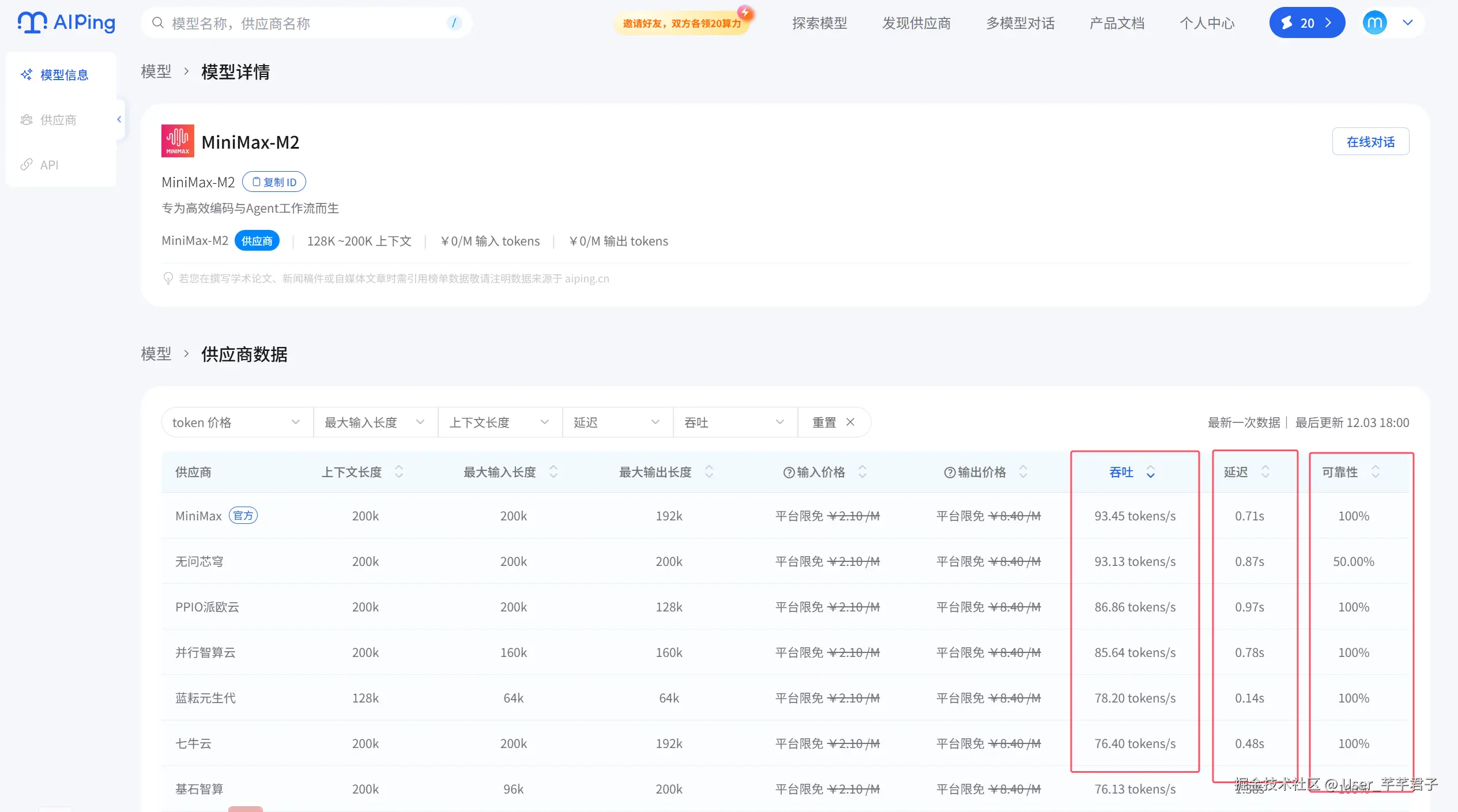Toggle sort on 可靠性 column
This screenshot has height=812, width=1458.
(x=1375, y=472)
